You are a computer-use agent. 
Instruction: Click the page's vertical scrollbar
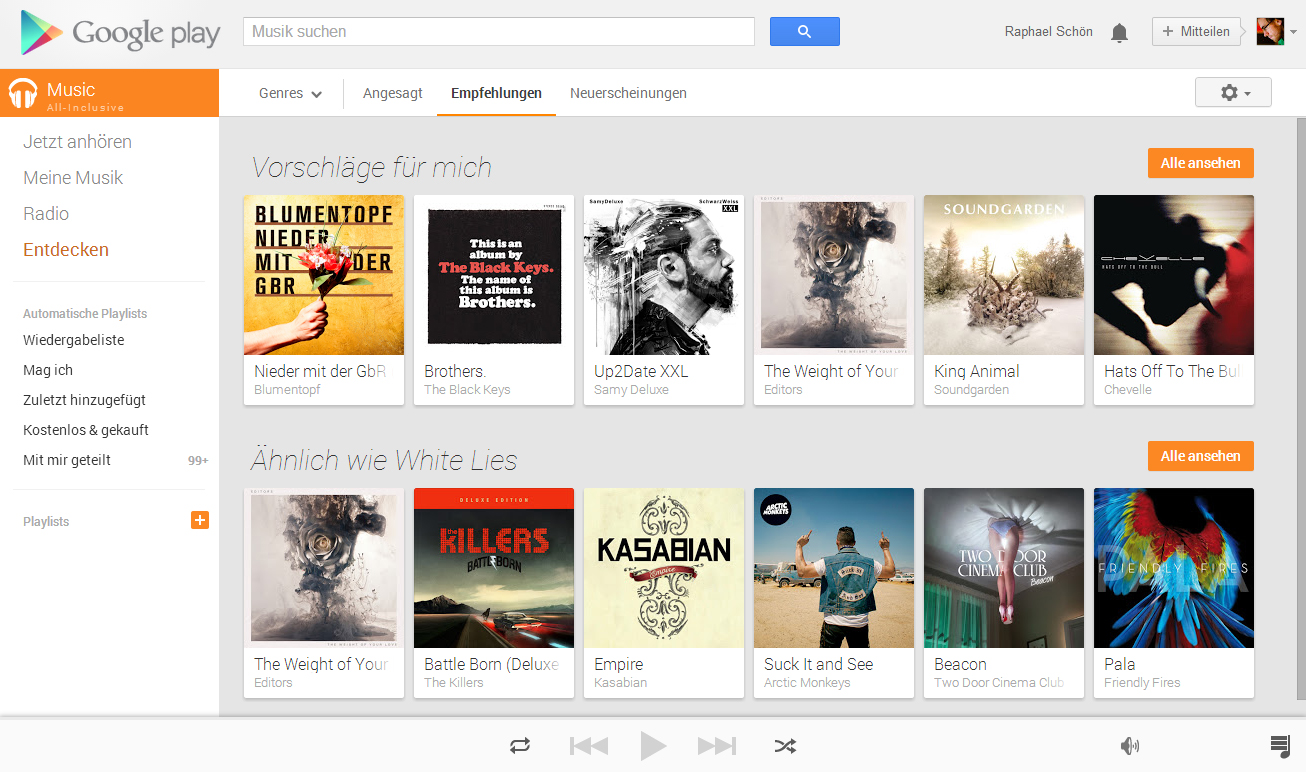1301,408
